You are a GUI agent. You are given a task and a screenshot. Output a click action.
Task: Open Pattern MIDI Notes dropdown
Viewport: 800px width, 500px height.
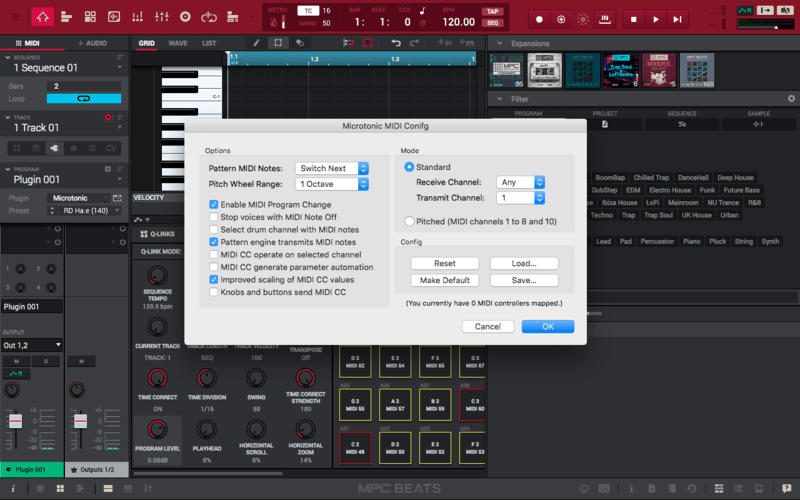tap(332, 168)
